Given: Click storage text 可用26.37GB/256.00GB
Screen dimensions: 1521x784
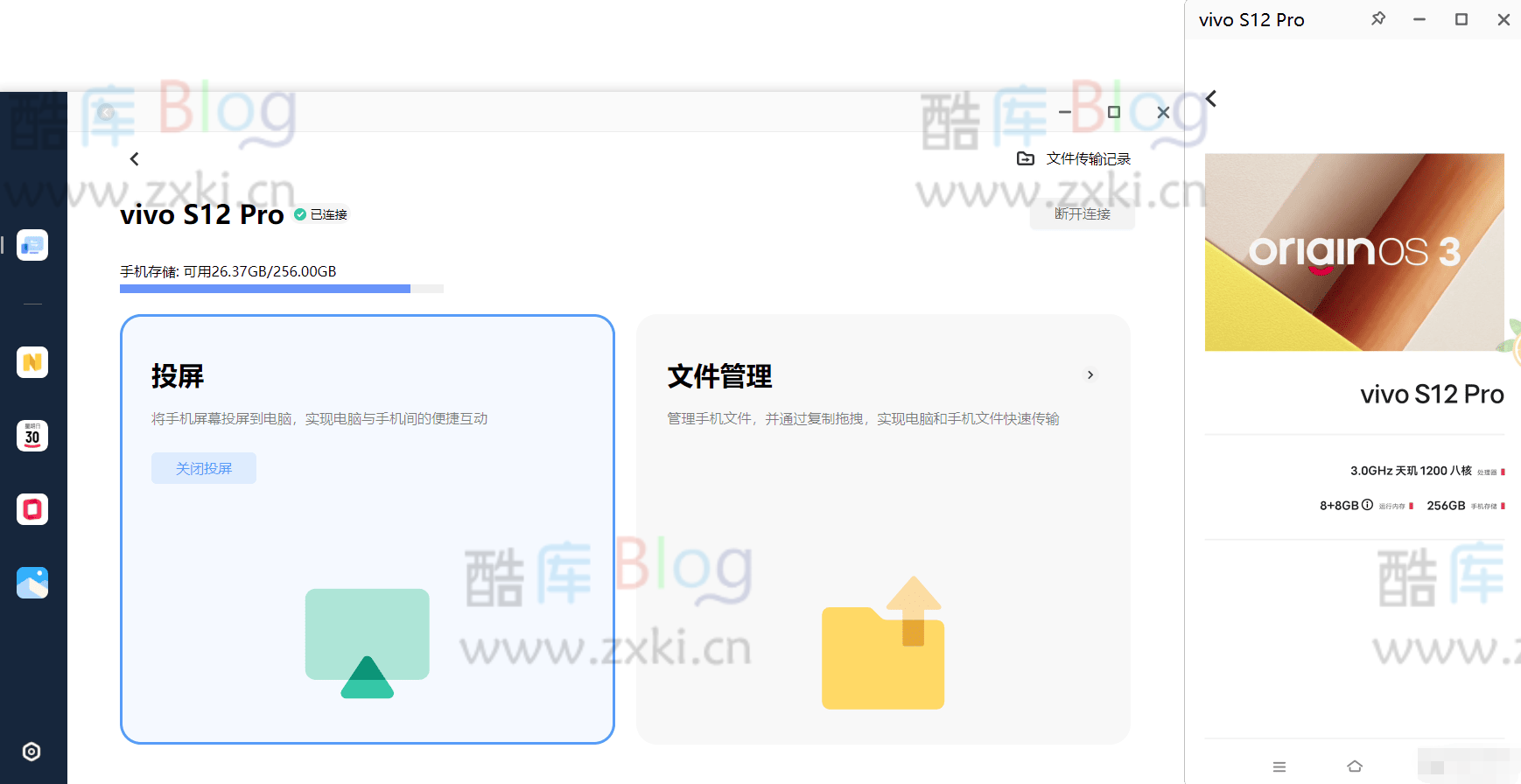Looking at the screenshot, I should (260, 271).
